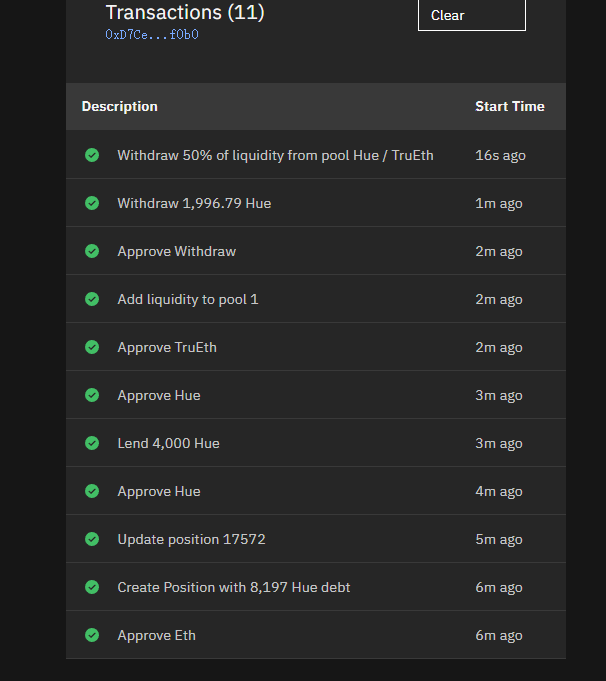Select 'Lend 4,000 Hue' transaction

click(169, 443)
